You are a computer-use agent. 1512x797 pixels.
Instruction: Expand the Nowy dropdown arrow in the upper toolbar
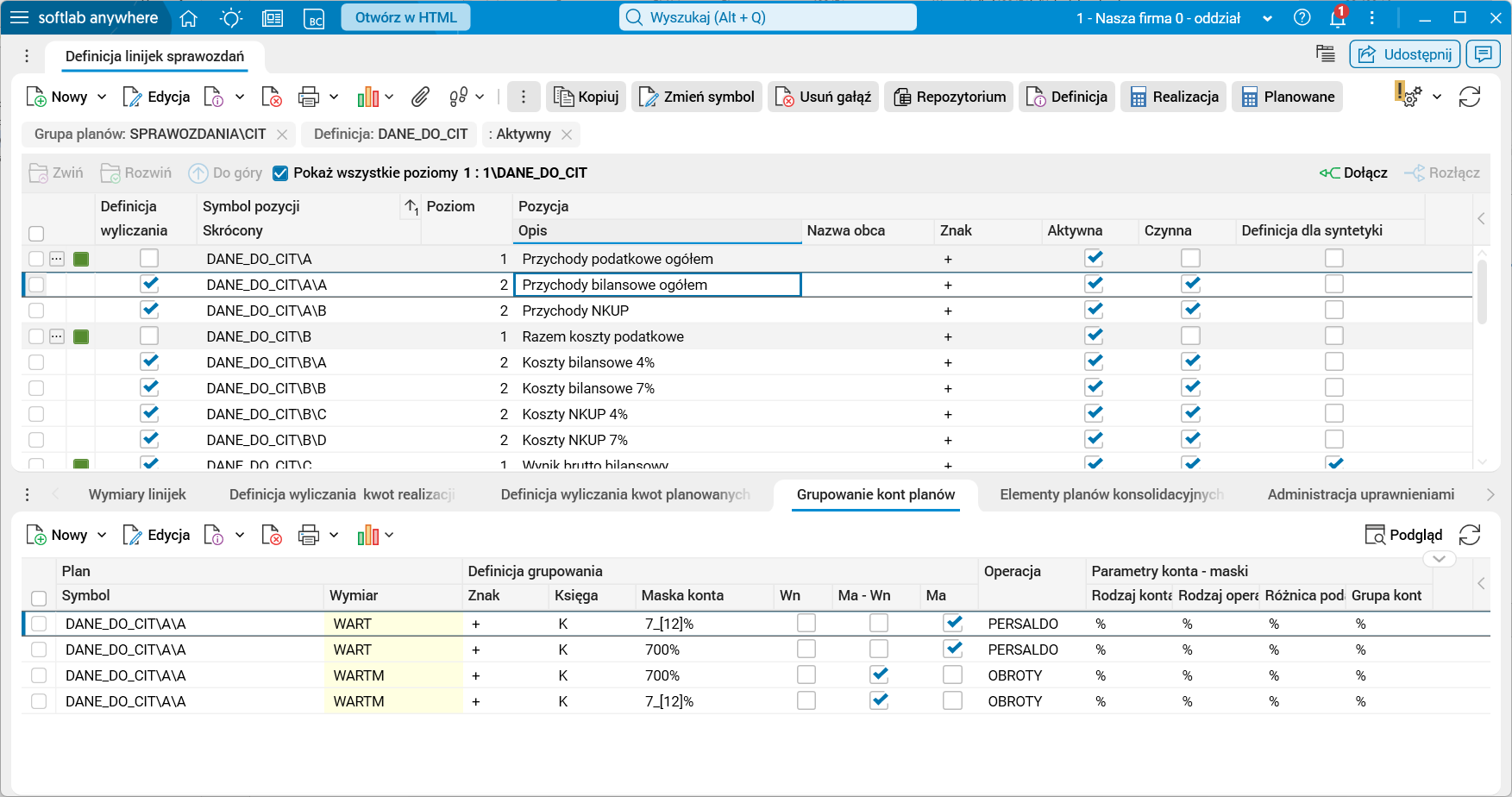pyautogui.click(x=102, y=97)
